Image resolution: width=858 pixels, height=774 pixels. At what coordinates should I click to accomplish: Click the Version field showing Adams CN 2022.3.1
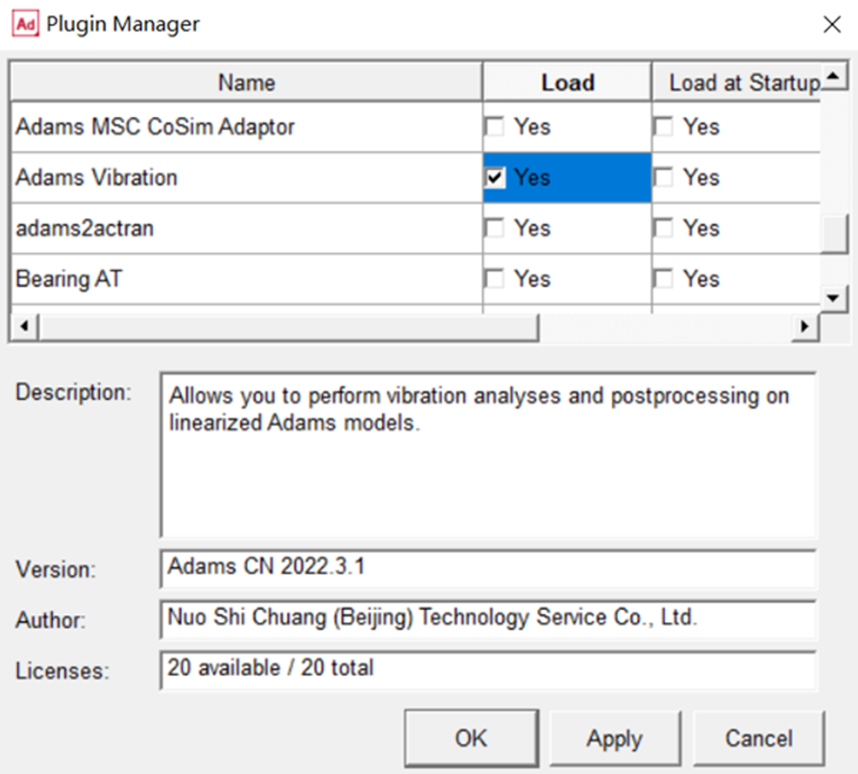tap(489, 569)
